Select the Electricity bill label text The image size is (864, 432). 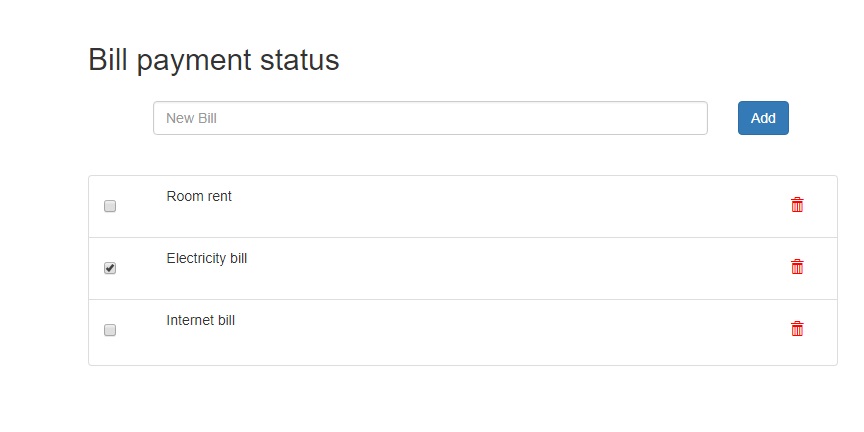[x=207, y=258]
